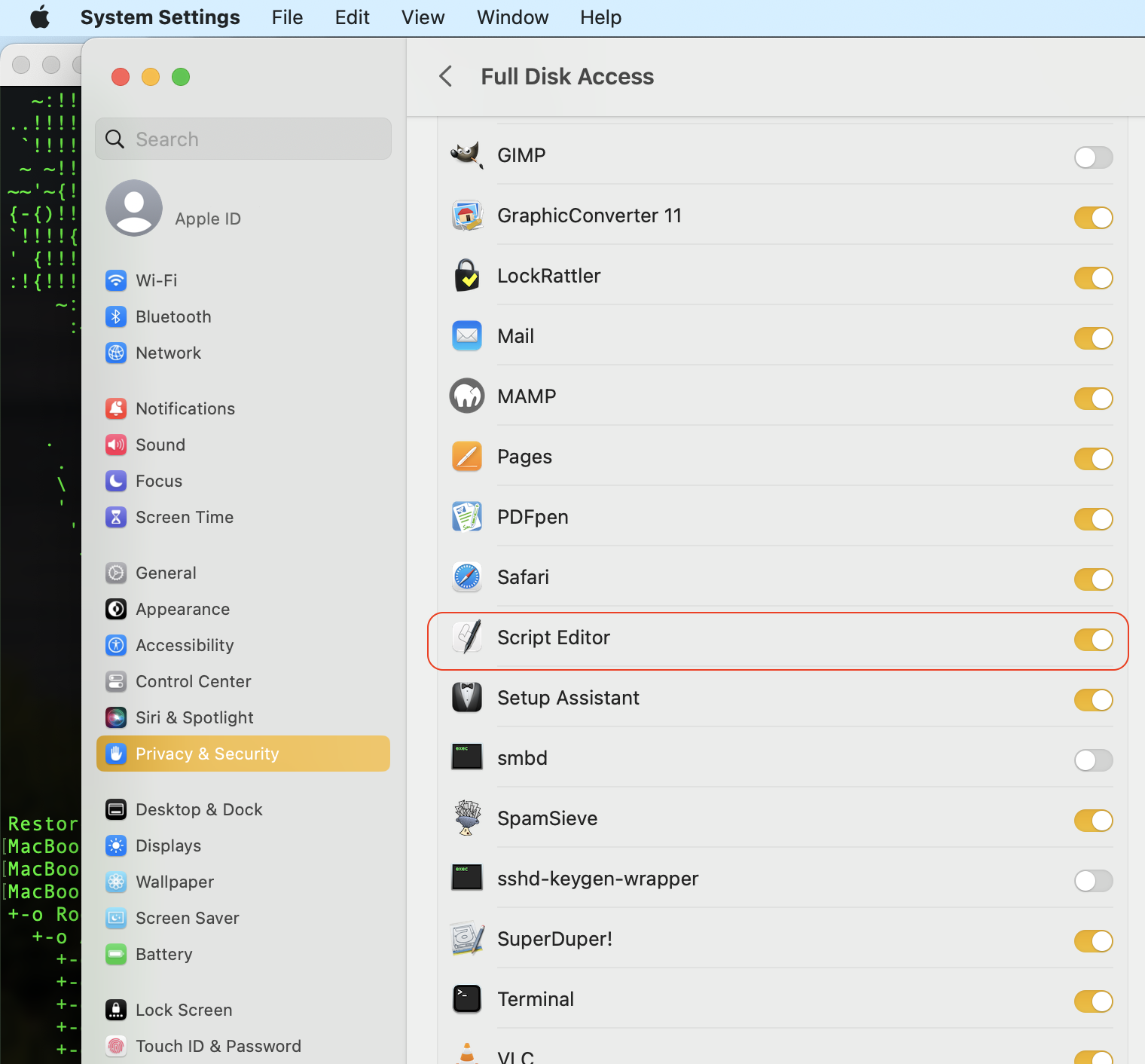Viewport: 1145px width, 1064px height.
Task: Open the Help menu
Action: coord(600,17)
